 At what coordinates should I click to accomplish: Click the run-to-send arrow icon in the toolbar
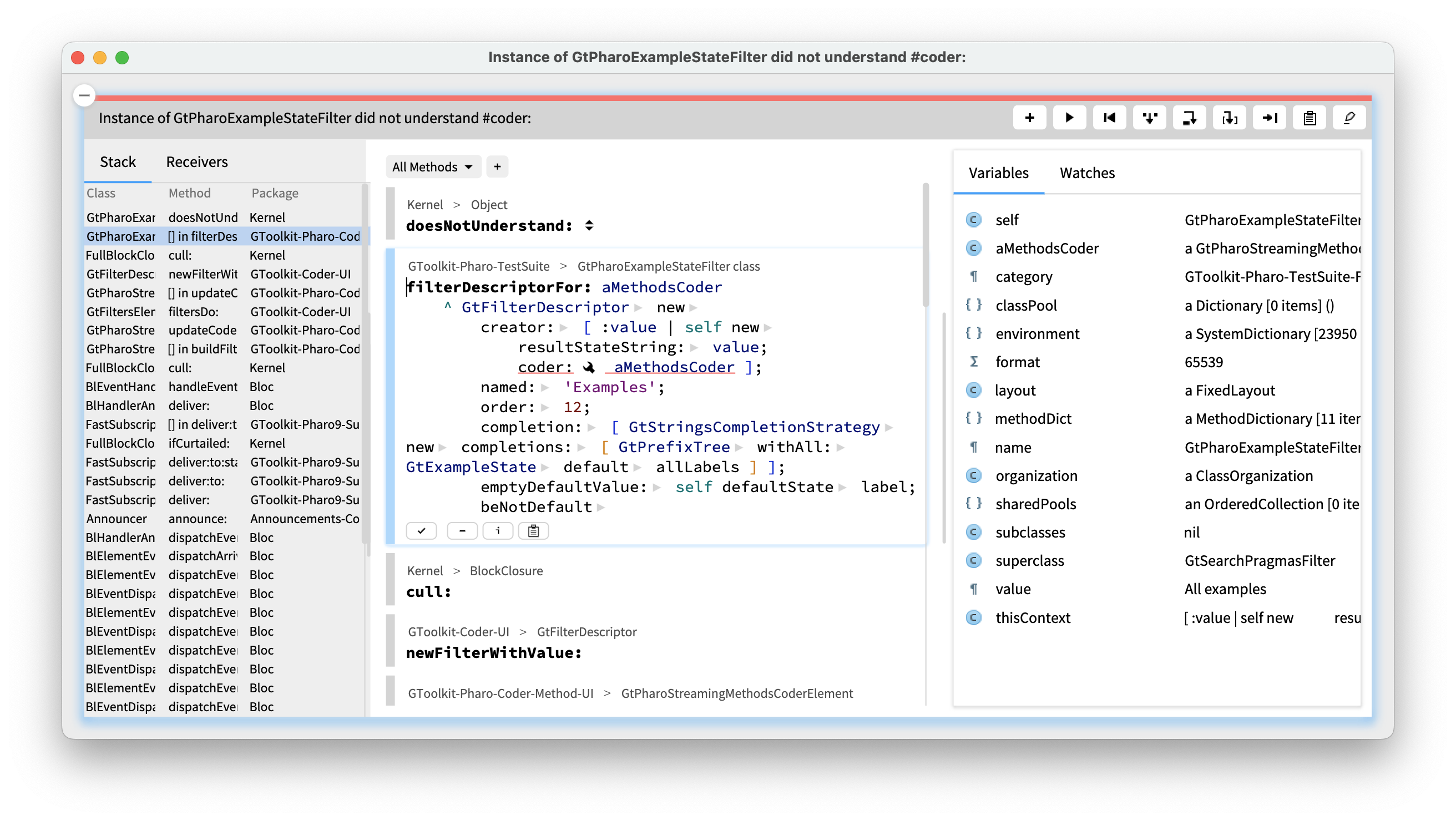coord(1270,118)
